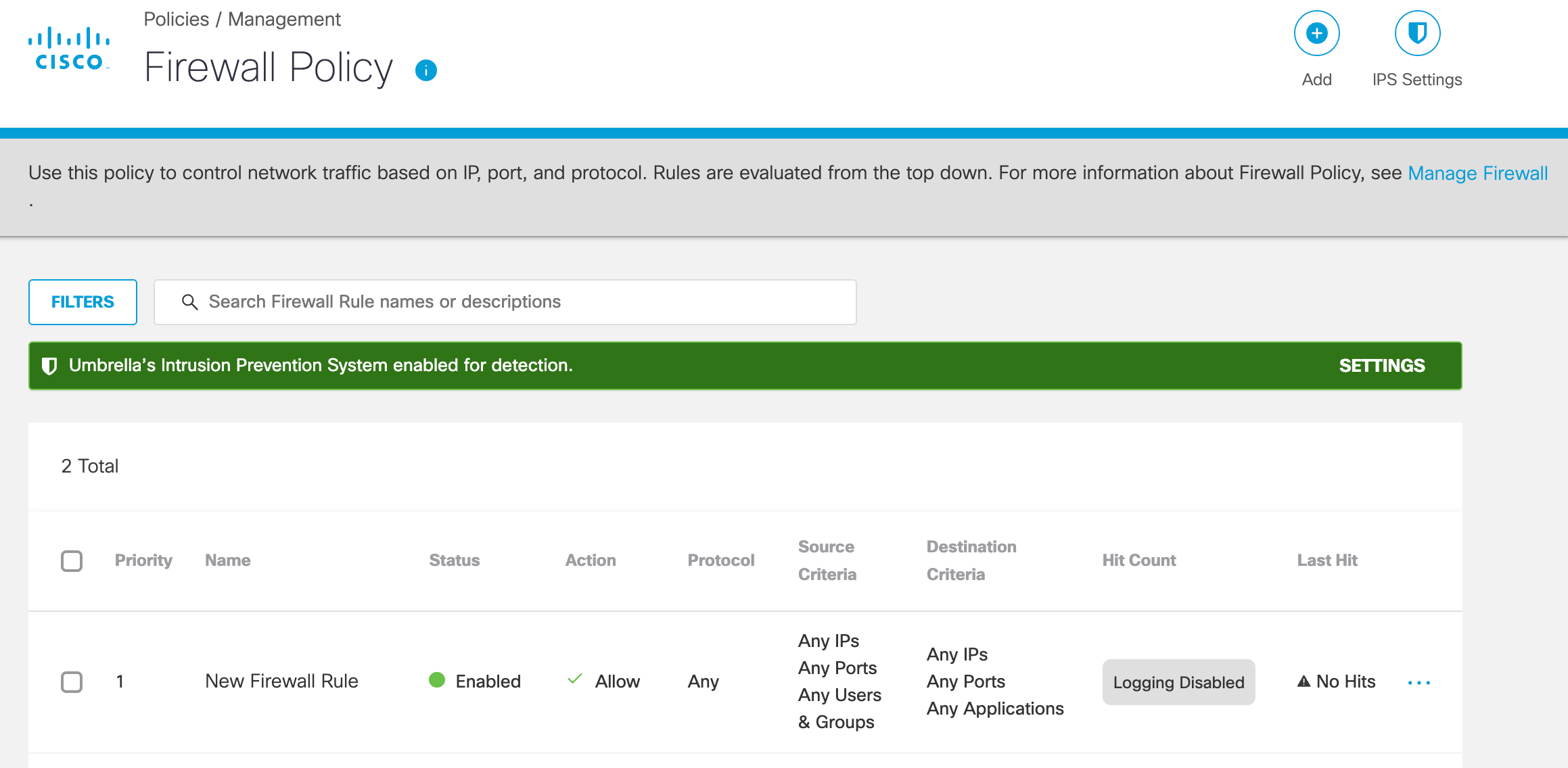Expand the FILTERS panel
The height and width of the screenshot is (768, 1568).
83,302
